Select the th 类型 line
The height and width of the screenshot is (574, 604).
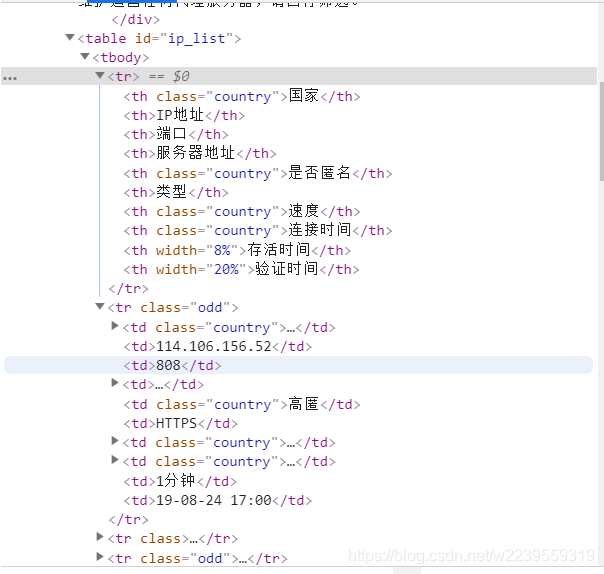click(x=176, y=192)
